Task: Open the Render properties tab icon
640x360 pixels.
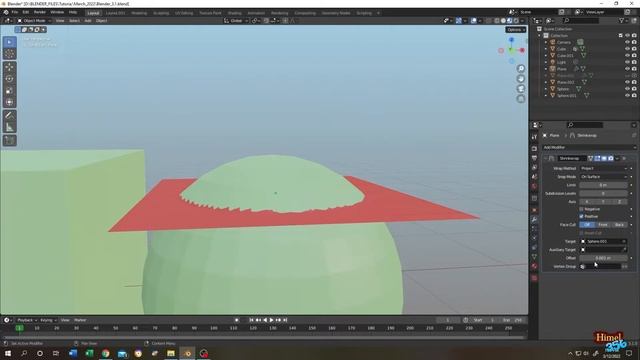Action: pyautogui.click(x=534, y=149)
